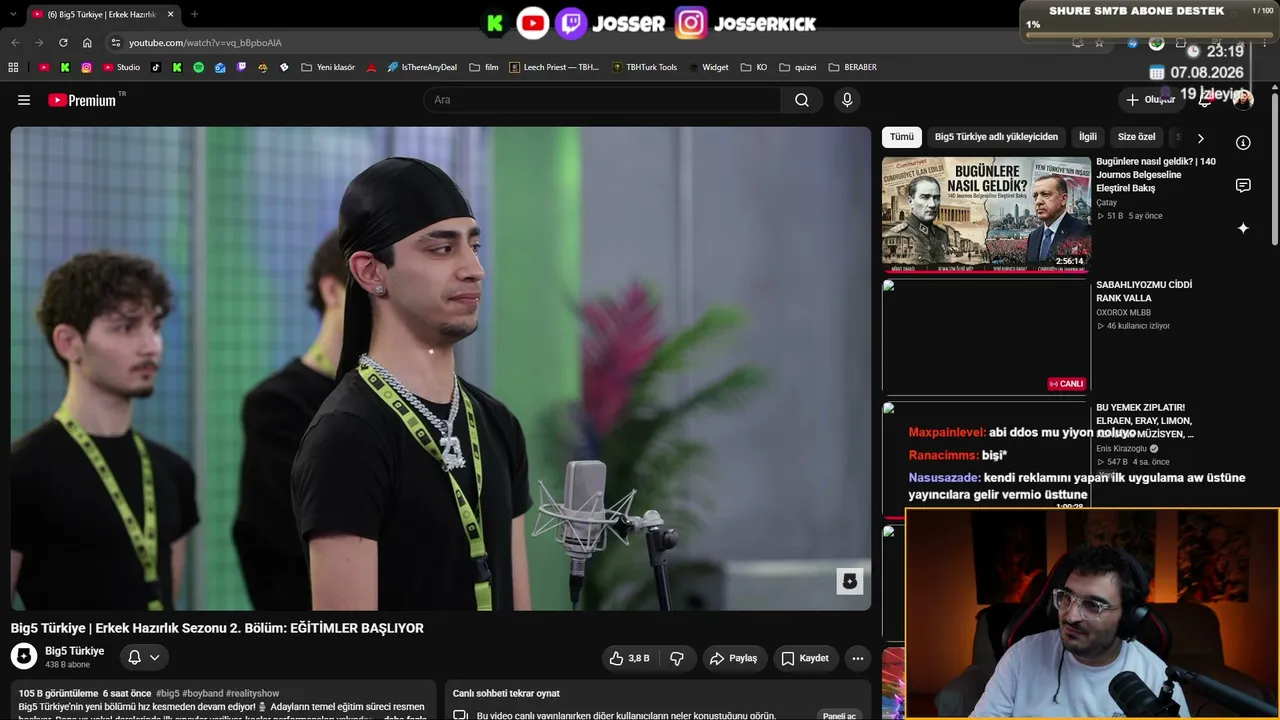
Task: Open the YouTube guide hamburger menu
Action: (x=24, y=100)
